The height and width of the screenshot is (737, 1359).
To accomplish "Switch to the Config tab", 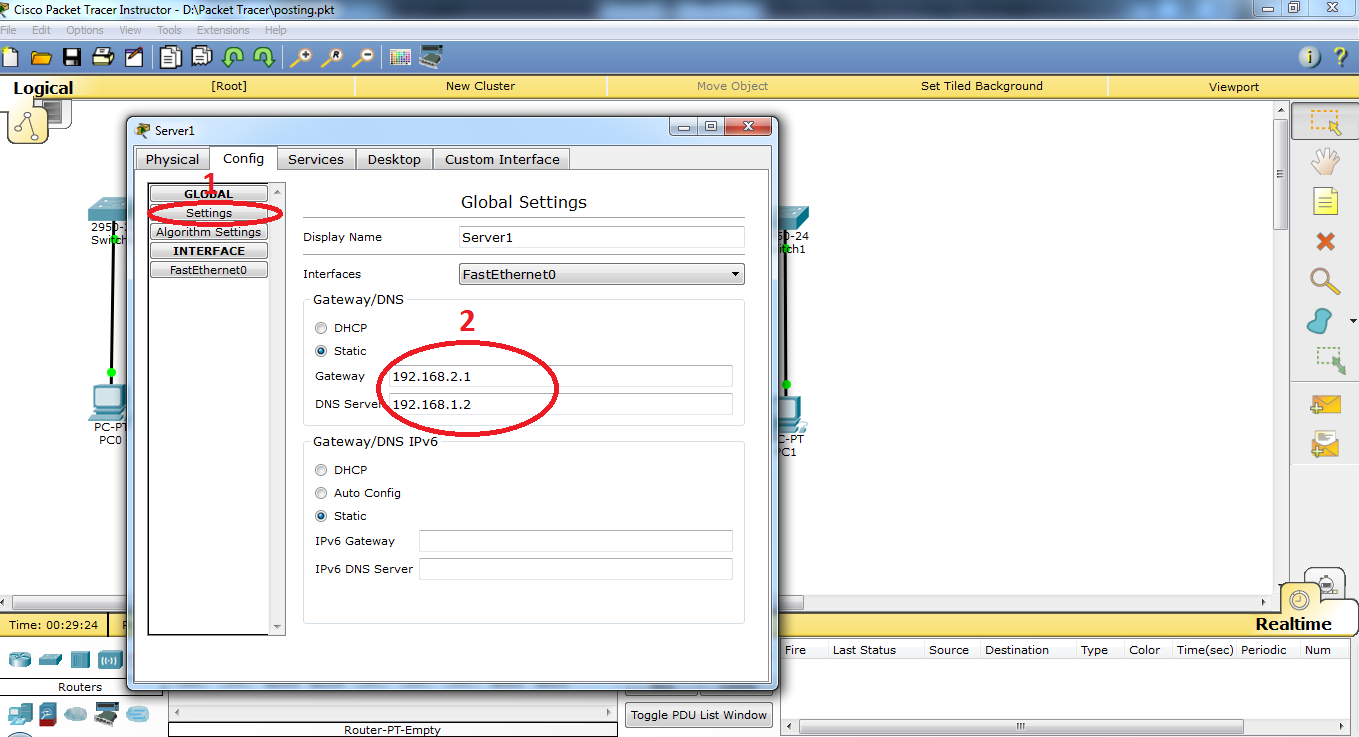I will click(x=243, y=158).
